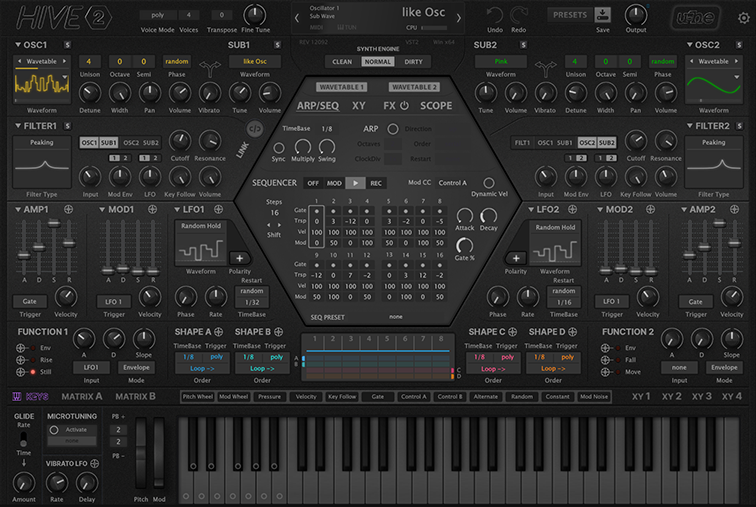Click the AMP2 modulation target crosshair
The width and height of the screenshot is (756, 507).
734,209
